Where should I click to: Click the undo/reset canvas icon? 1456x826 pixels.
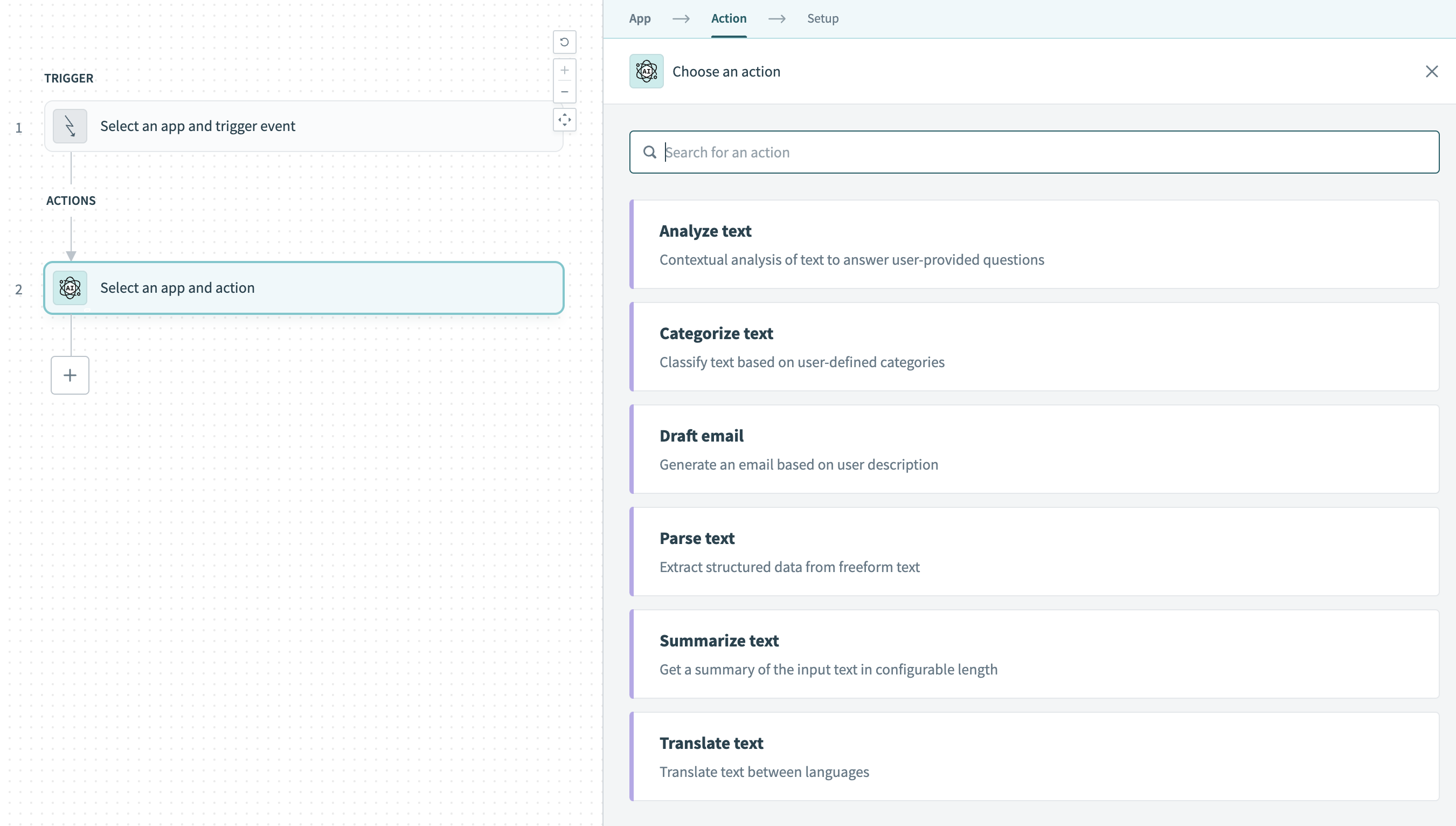564,42
